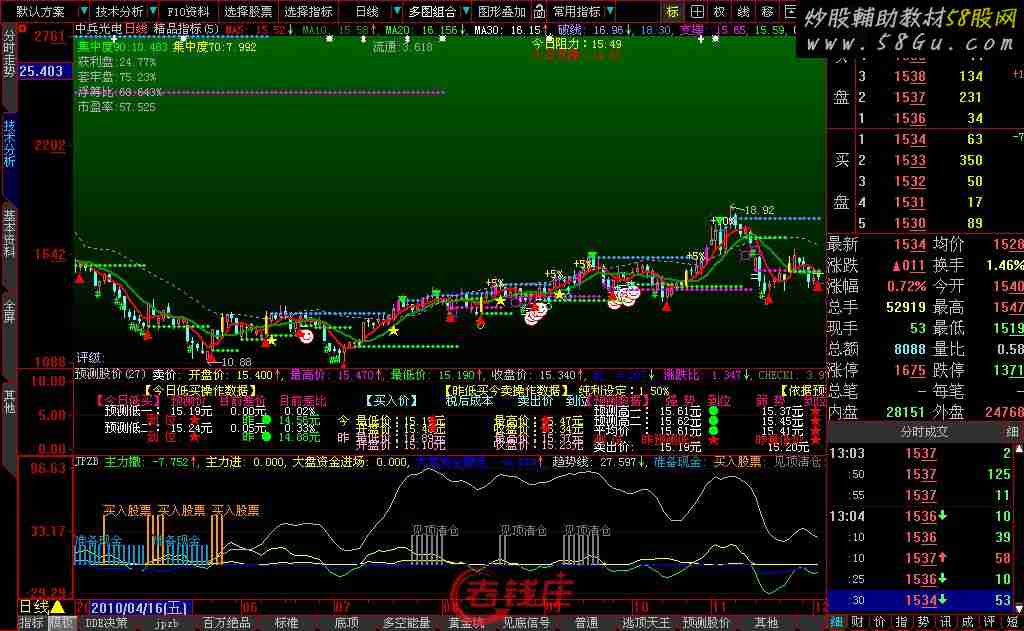Select the DDE决策 indicator tab
The width and height of the screenshot is (1024, 631).
106,623
